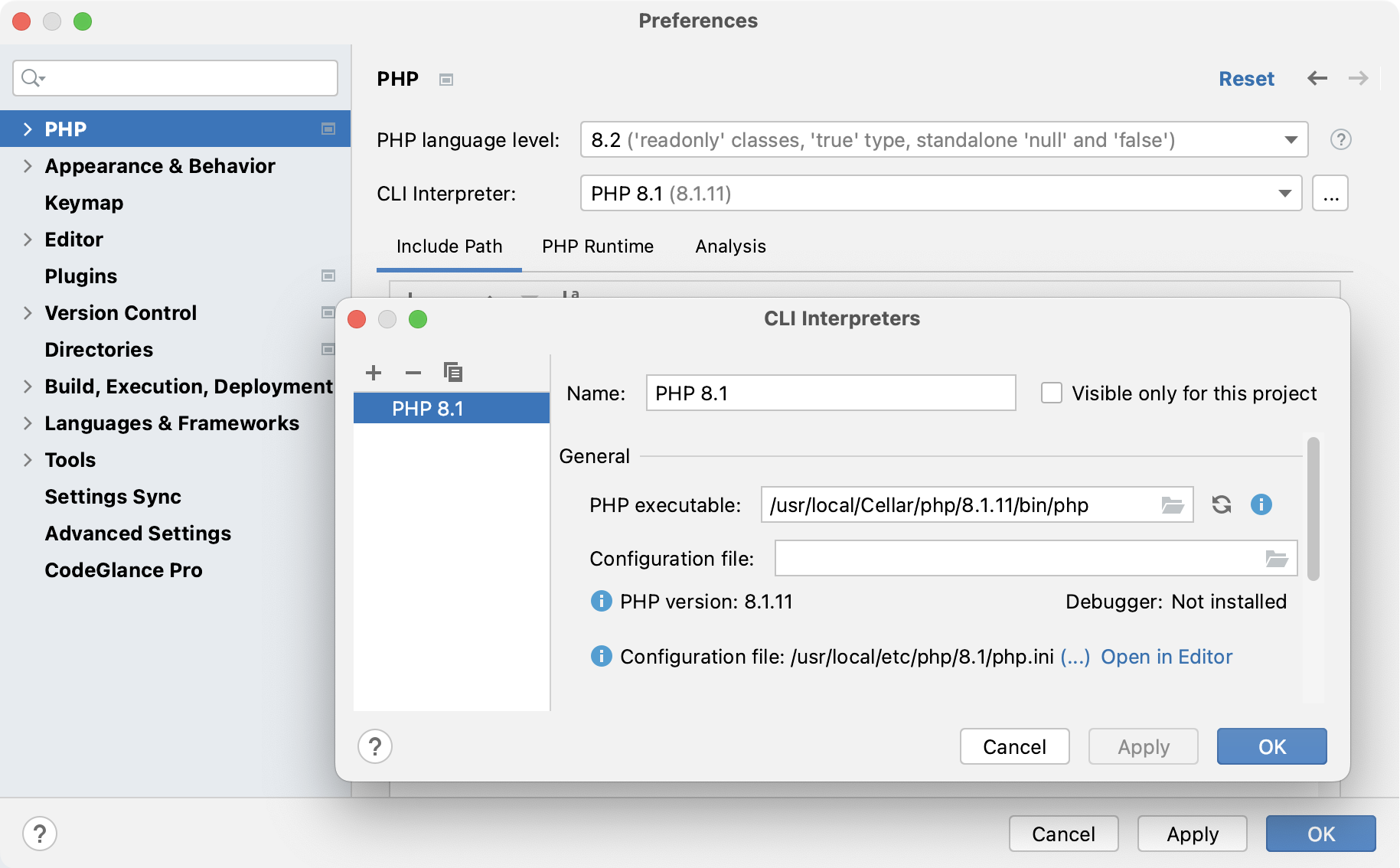Copy the selected interpreter configuration
The width and height of the screenshot is (1400, 868).
pos(453,373)
